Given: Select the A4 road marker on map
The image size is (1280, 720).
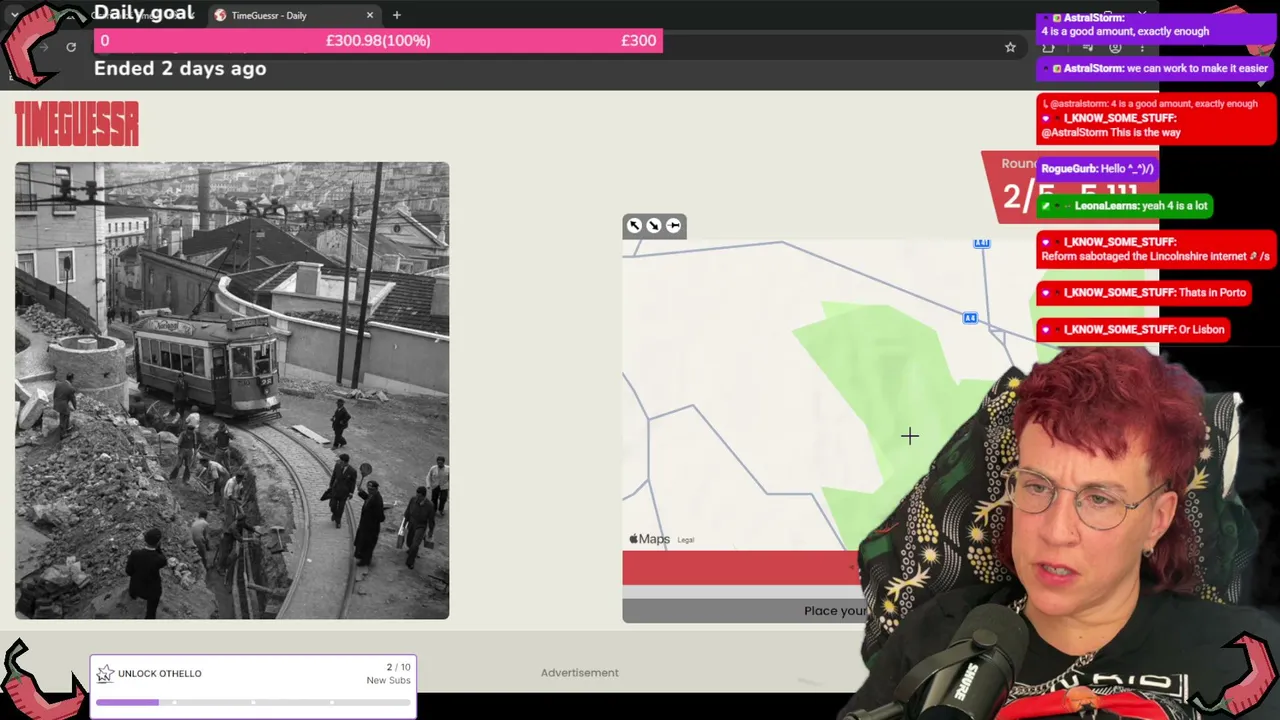Looking at the screenshot, I should coord(970,318).
